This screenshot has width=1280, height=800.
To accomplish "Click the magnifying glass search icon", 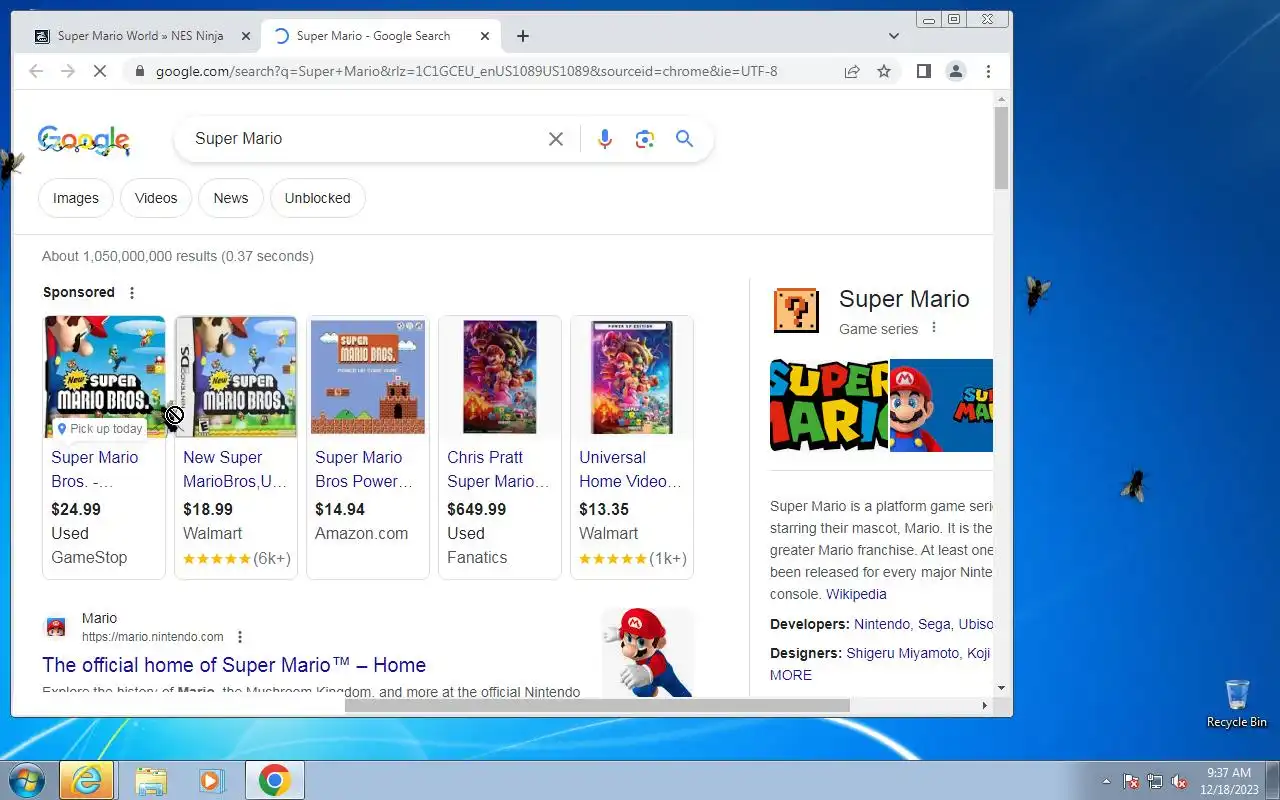I will [x=684, y=139].
